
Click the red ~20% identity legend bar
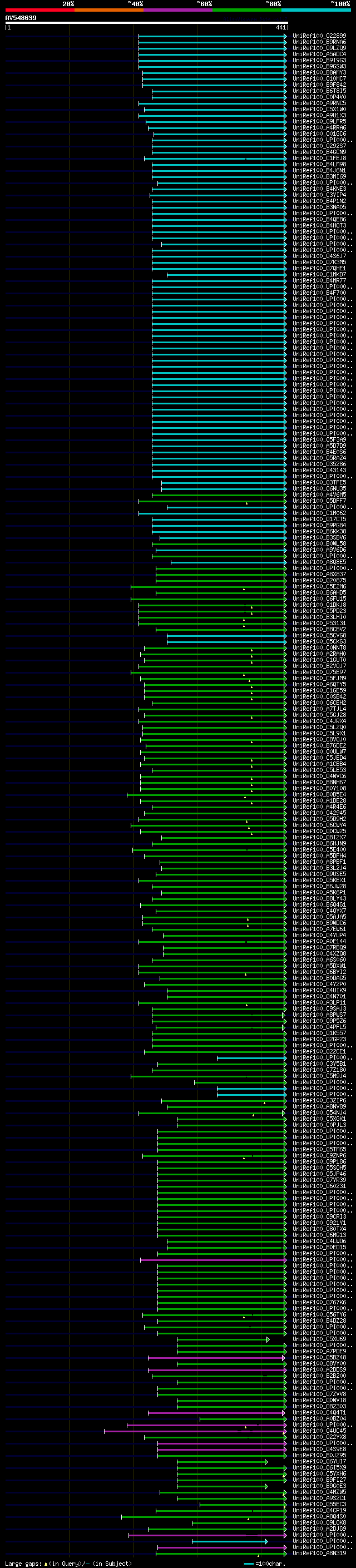point(39,10)
